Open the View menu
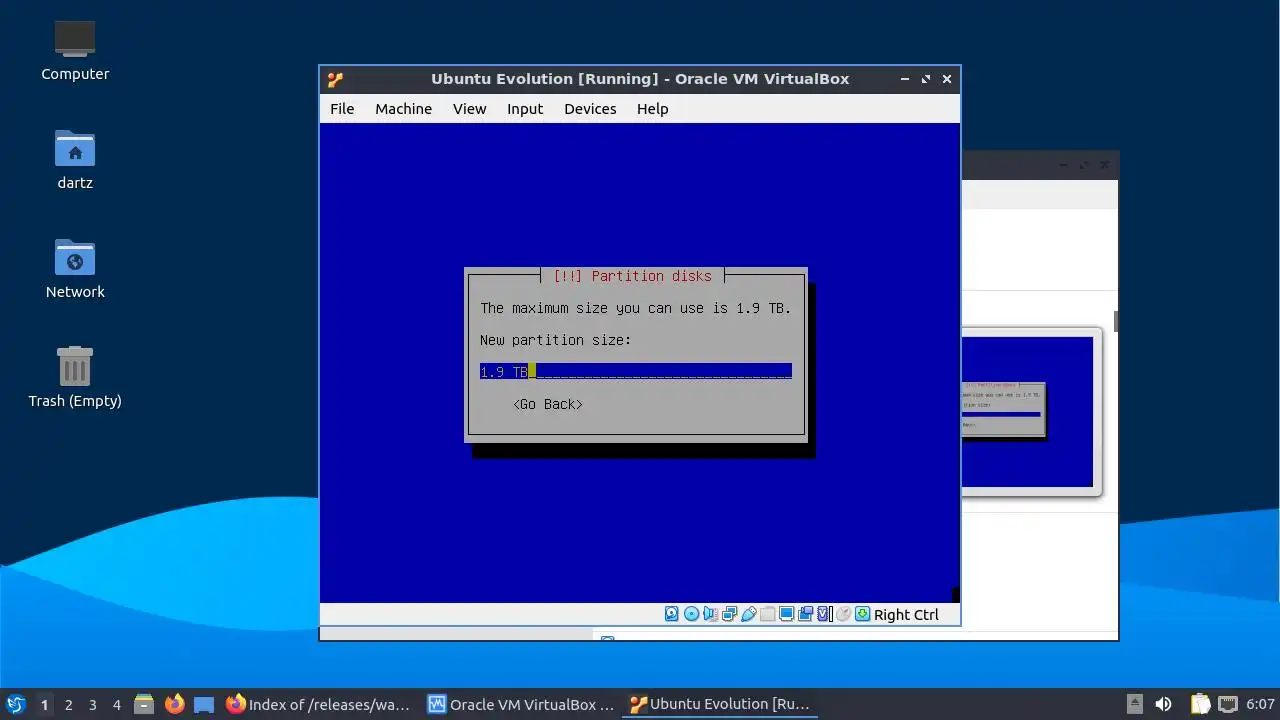Image resolution: width=1280 pixels, height=720 pixels. pyautogui.click(x=469, y=109)
